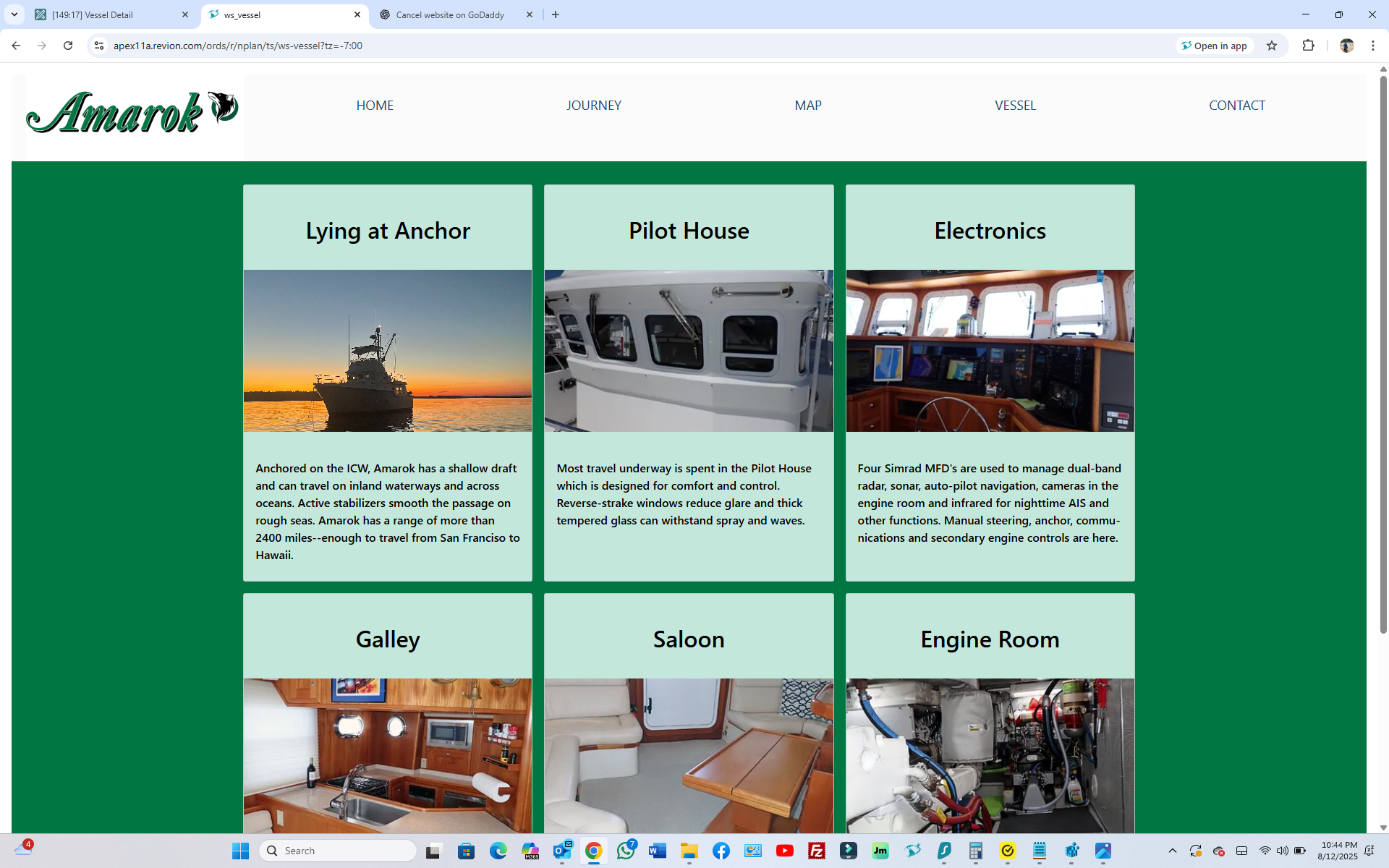The width and height of the screenshot is (1389, 868).
Task: Reload the current page
Action: pos(68,46)
